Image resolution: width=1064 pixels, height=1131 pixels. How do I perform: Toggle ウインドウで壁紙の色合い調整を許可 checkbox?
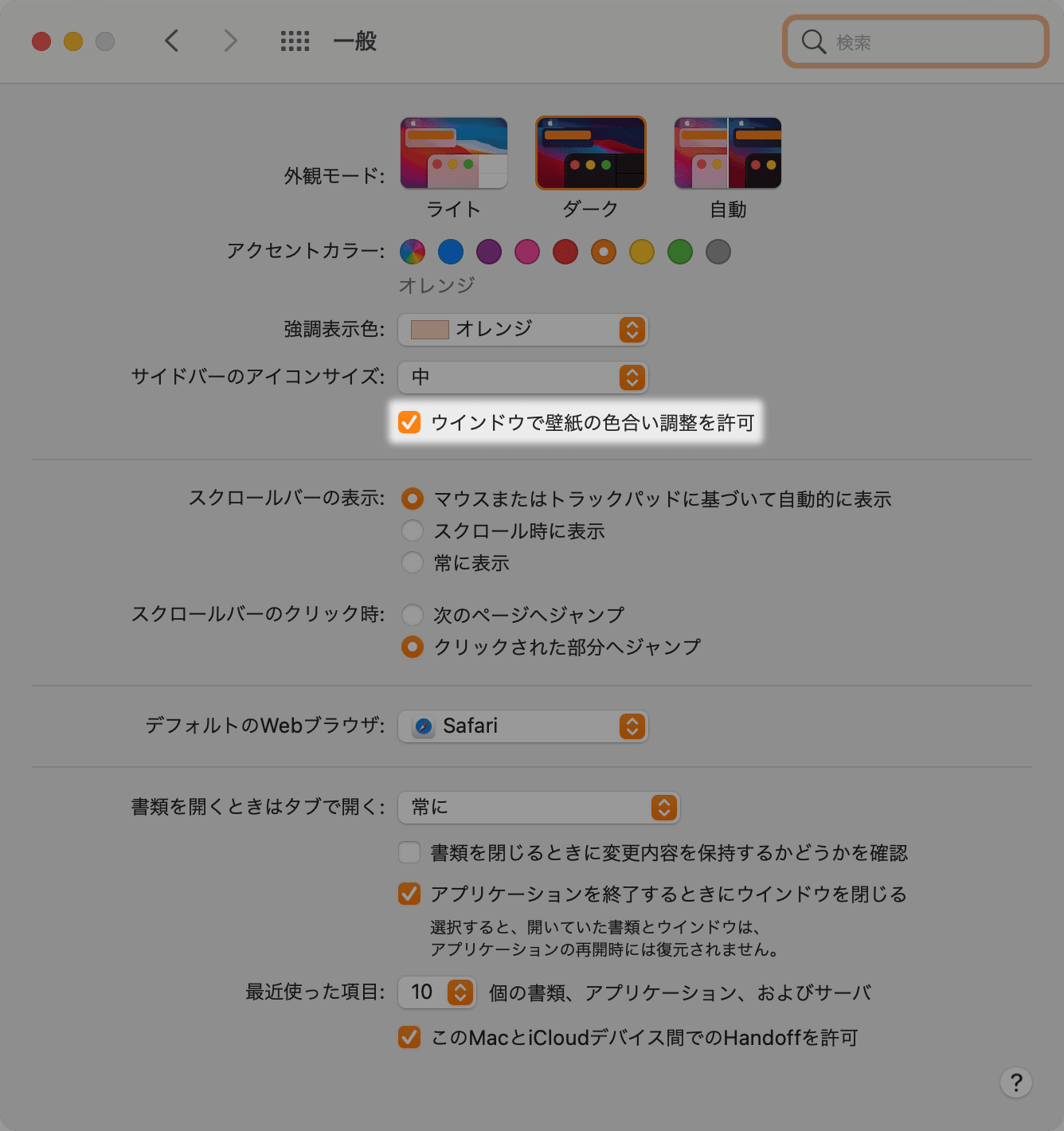pyautogui.click(x=409, y=422)
